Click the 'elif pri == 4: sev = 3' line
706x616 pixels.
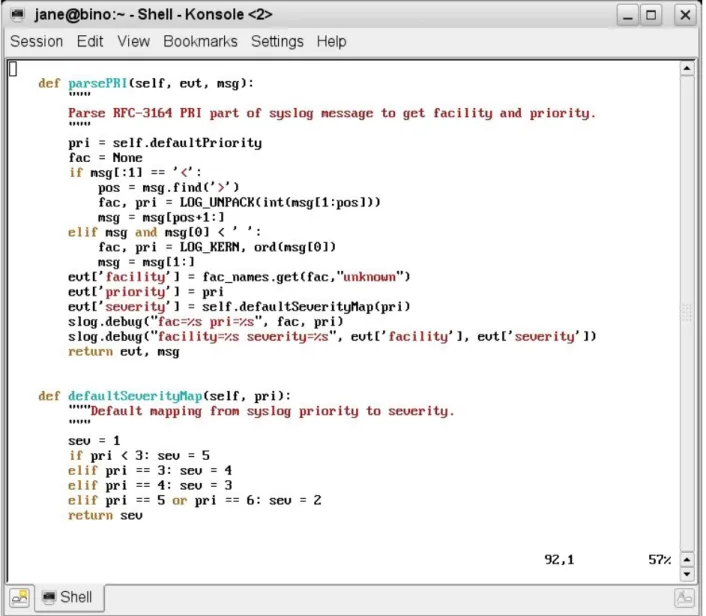(150, 485)
